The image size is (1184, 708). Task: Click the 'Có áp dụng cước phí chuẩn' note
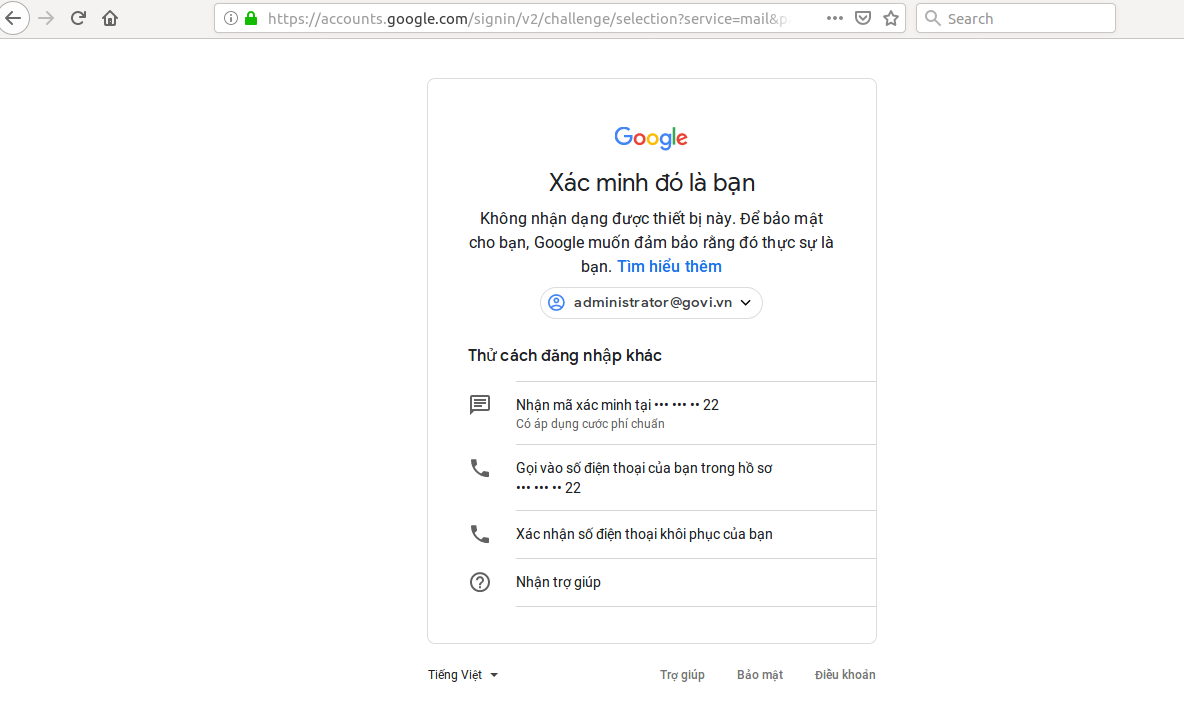tap(590, 424)
